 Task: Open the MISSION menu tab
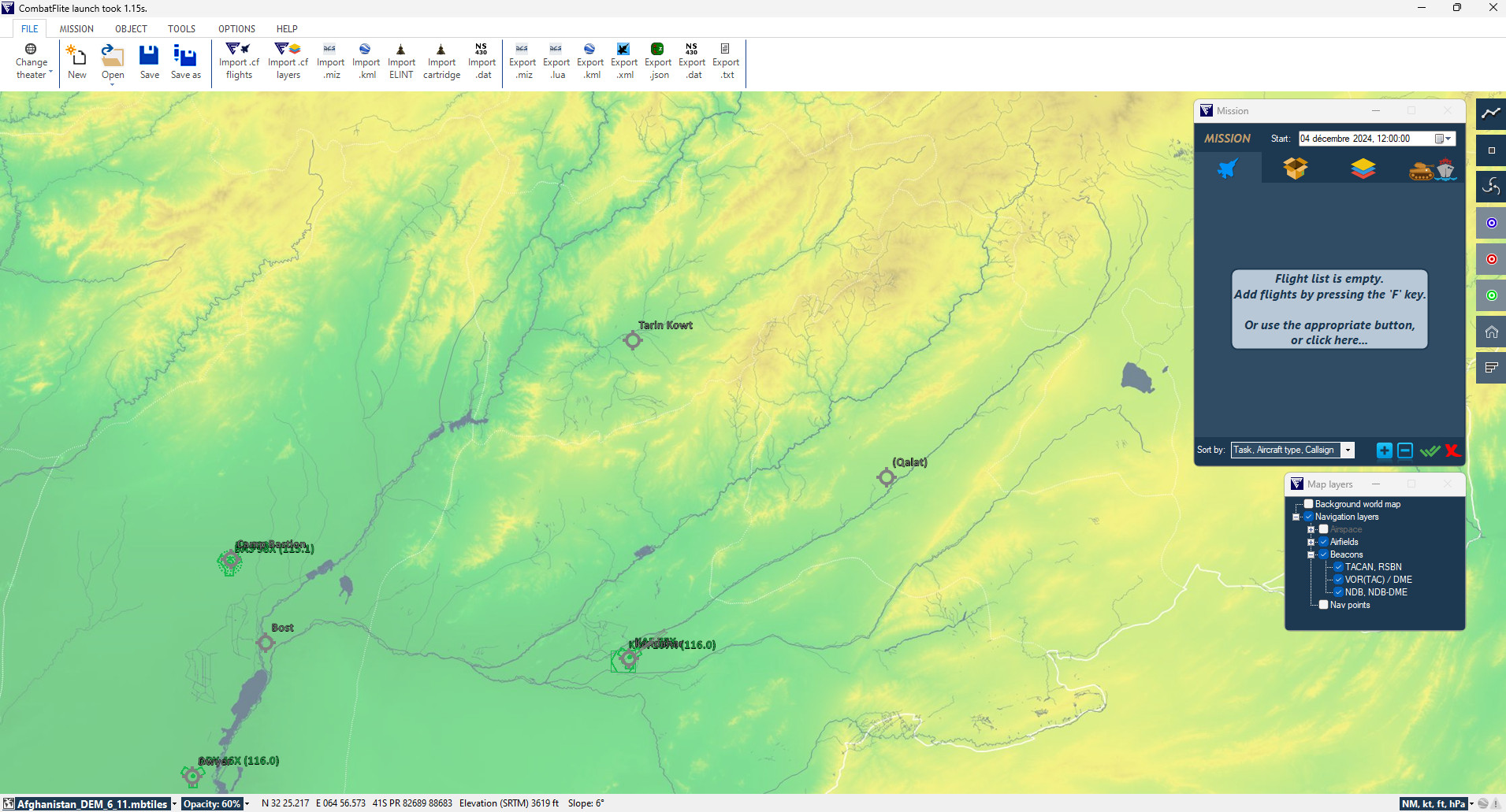(x=76, y=29)
